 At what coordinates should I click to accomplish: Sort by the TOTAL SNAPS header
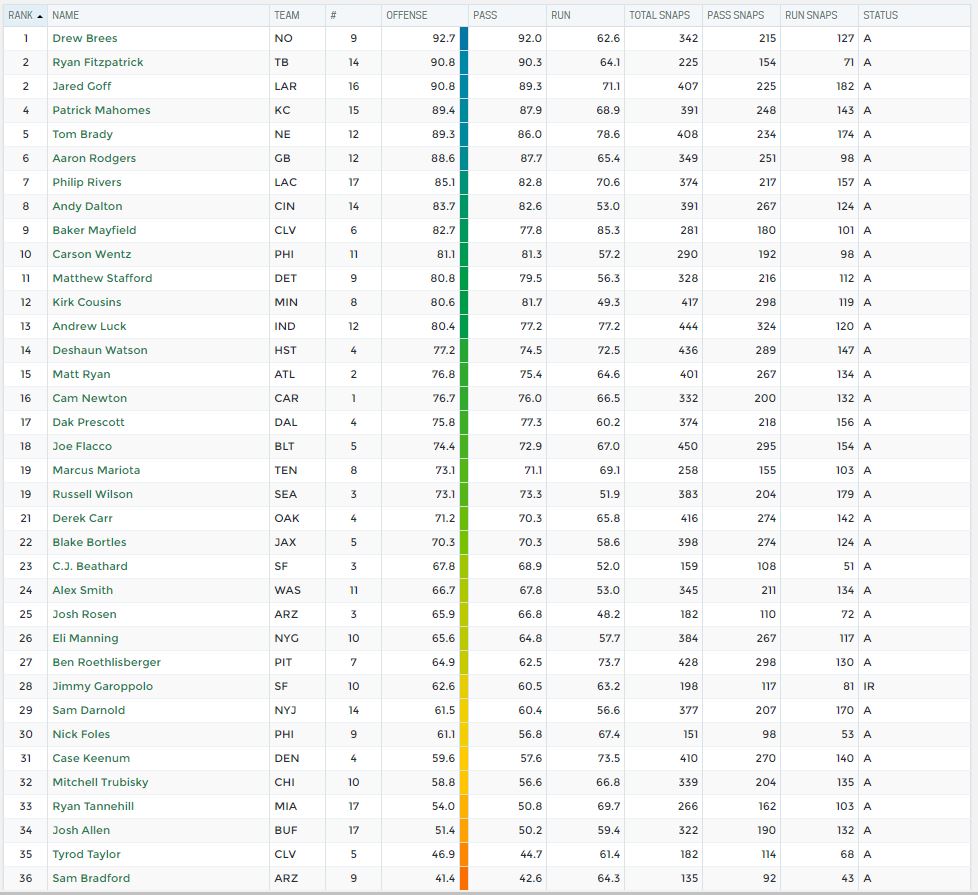[656, 16]
